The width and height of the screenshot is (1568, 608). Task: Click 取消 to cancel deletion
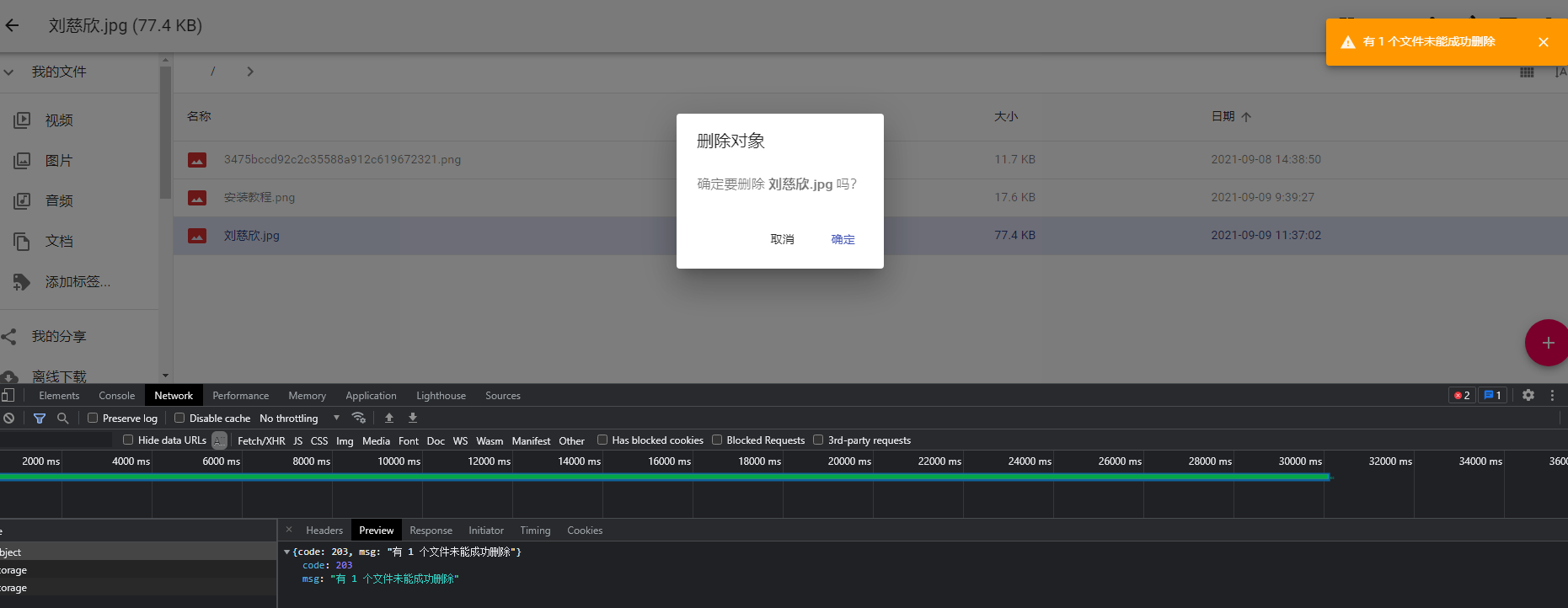point(782,239)
